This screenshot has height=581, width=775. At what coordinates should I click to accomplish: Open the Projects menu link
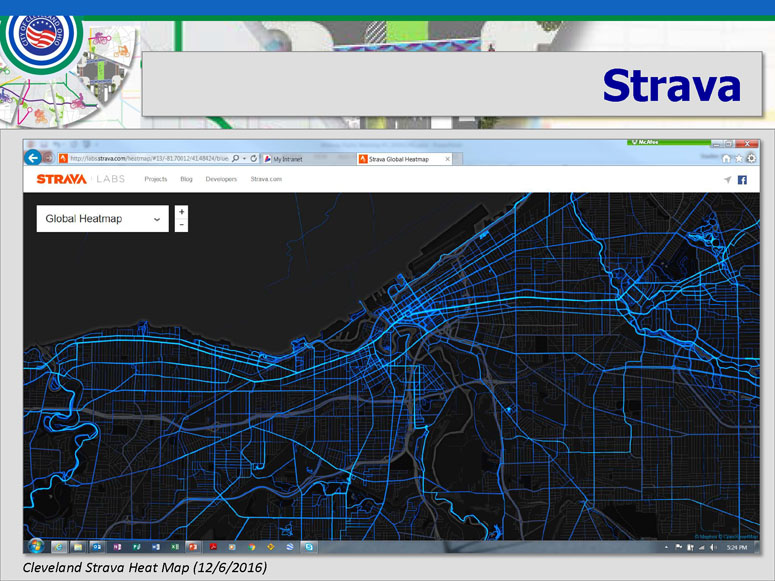pyautogui.click(x=156, y=179)
